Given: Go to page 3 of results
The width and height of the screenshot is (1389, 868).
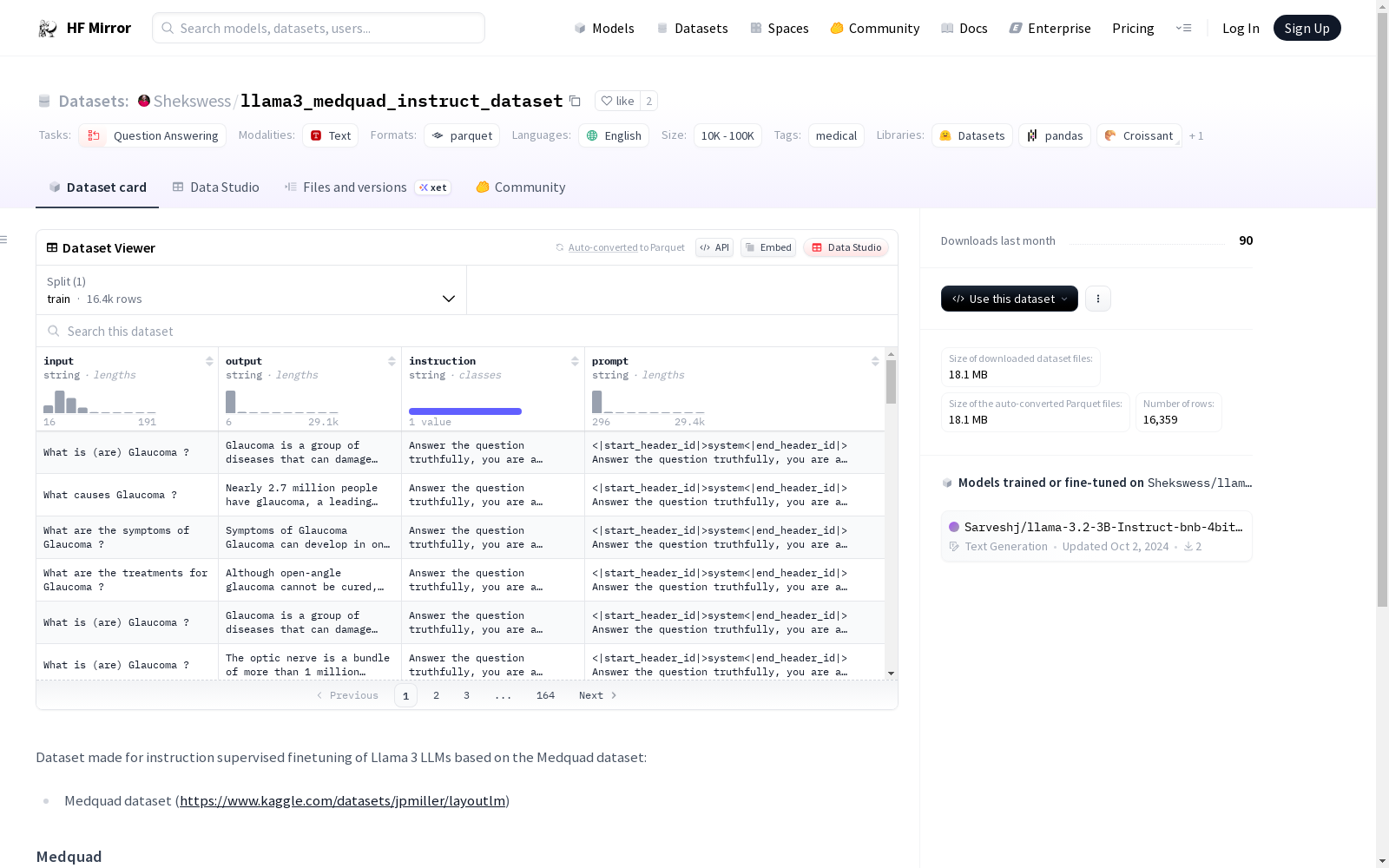Looking at the screenshot, I should [x=466, y=695].
